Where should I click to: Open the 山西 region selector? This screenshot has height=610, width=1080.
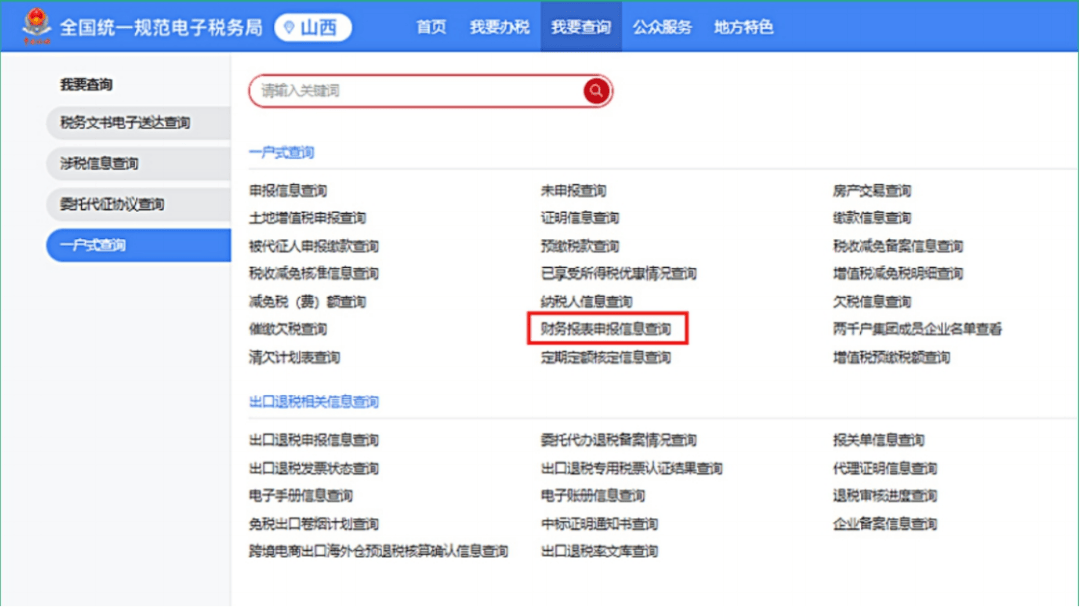[313, 28]
